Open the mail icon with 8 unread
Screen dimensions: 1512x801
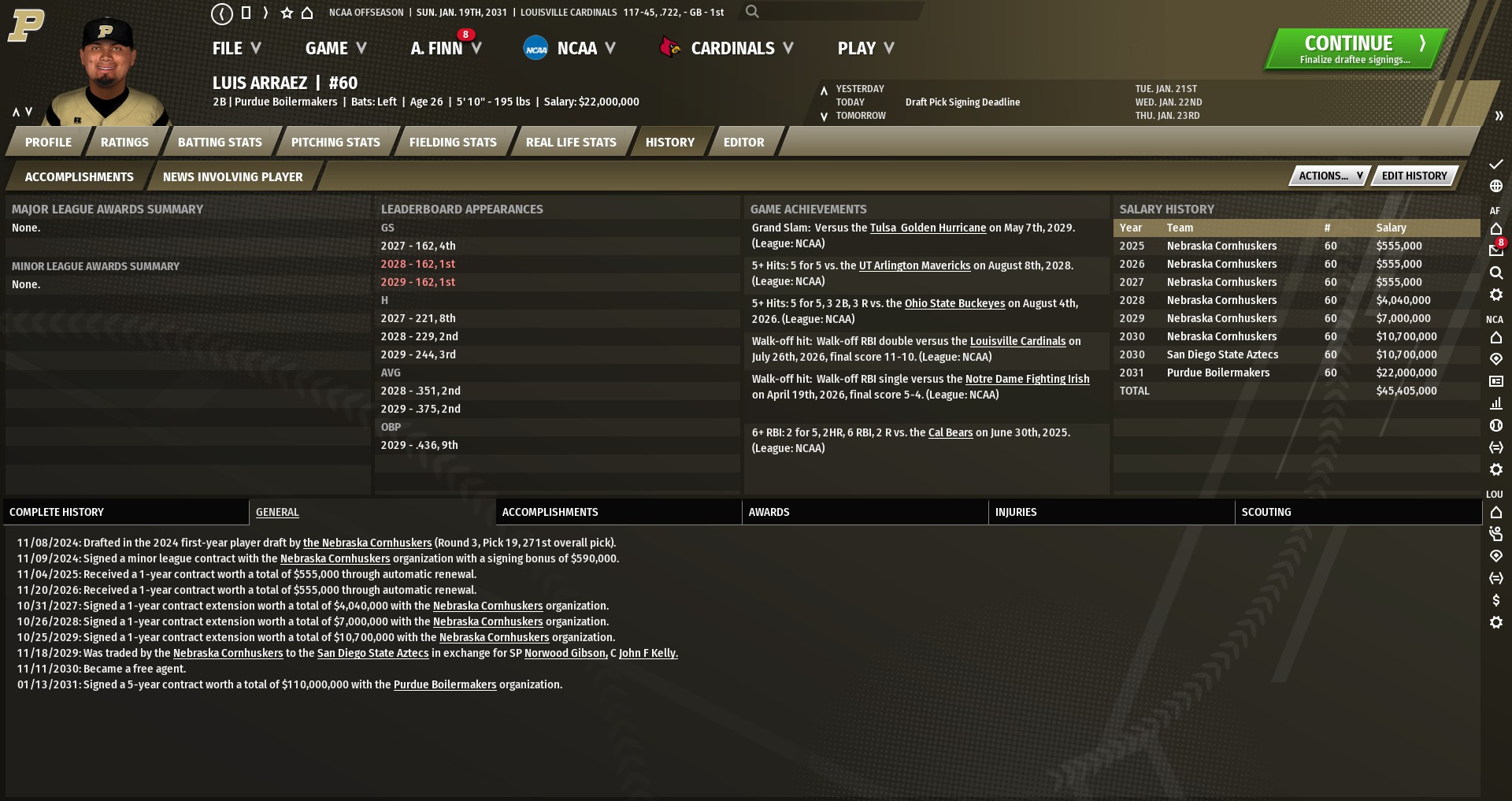(x=1496, y=250)
